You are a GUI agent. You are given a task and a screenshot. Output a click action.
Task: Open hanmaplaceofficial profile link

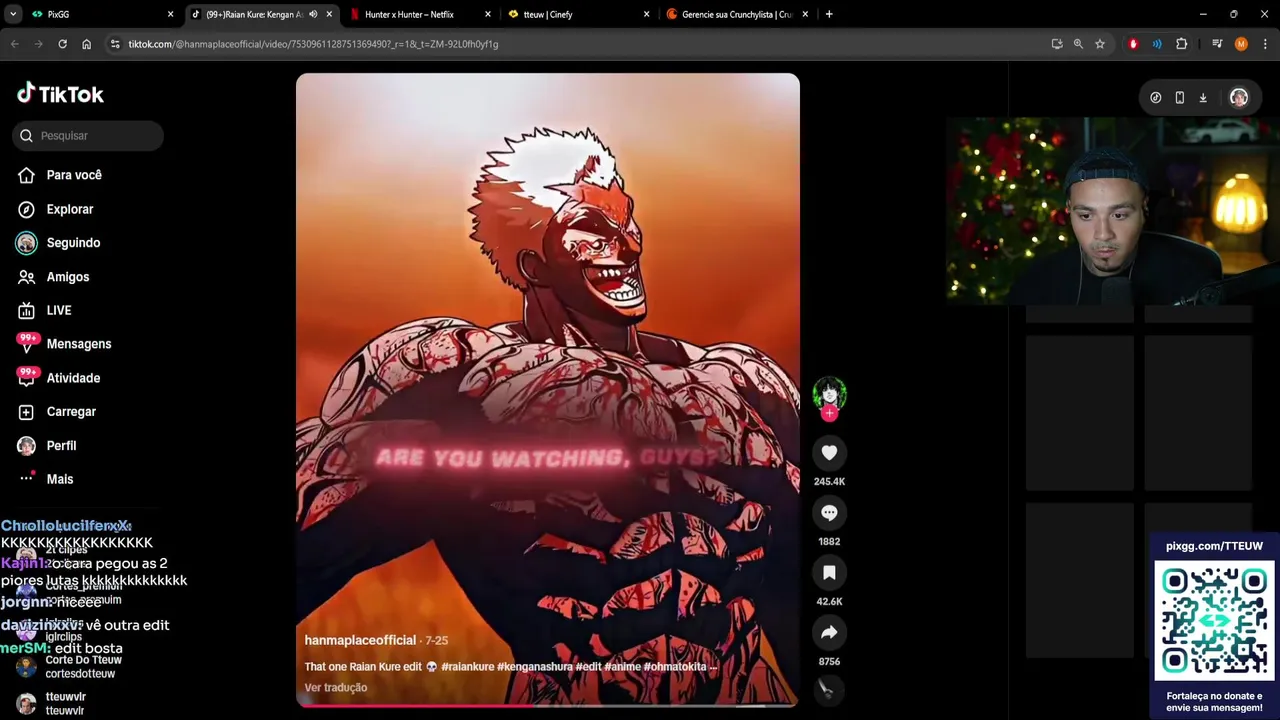click(x=360, y=640)
